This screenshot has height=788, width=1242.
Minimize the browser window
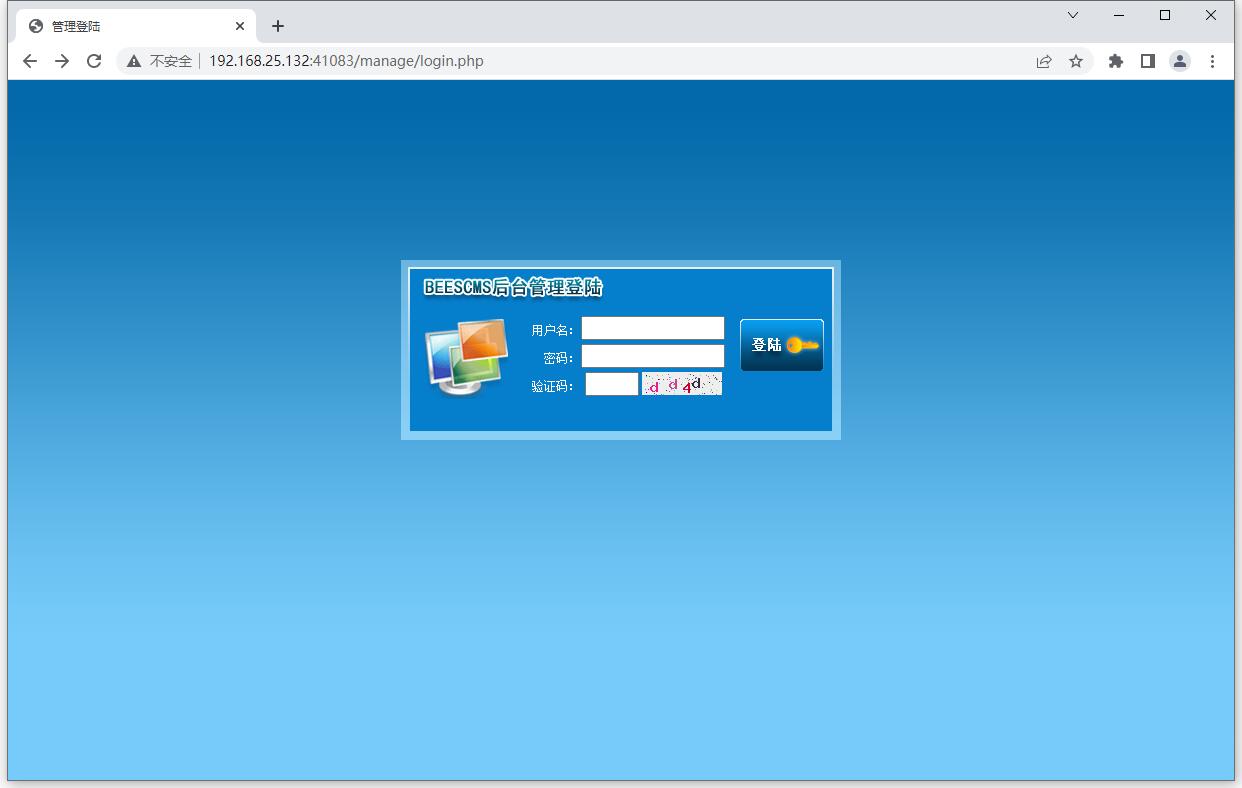point(1119,15)
